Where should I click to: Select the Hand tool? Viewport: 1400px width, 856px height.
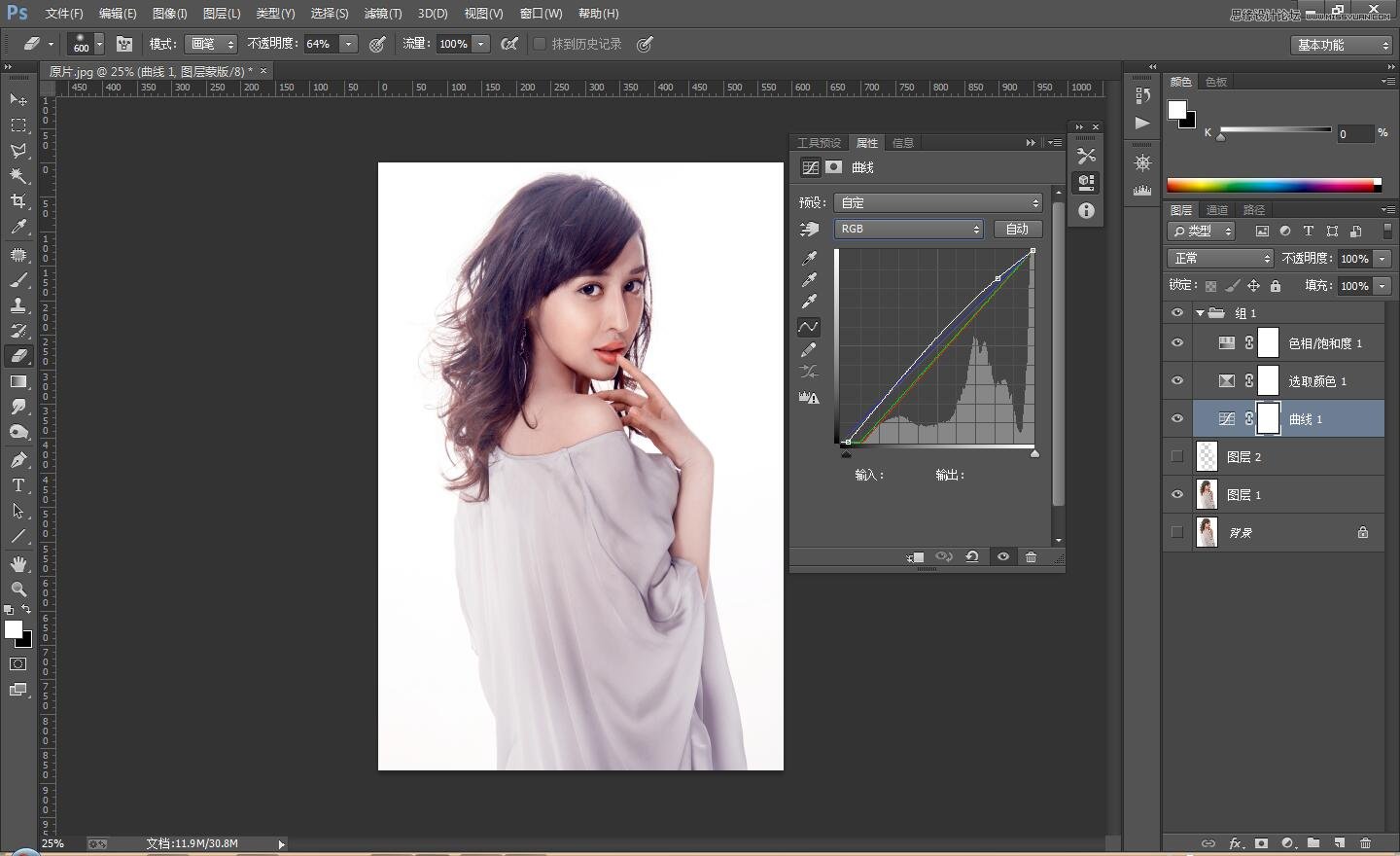click(18, 564)
